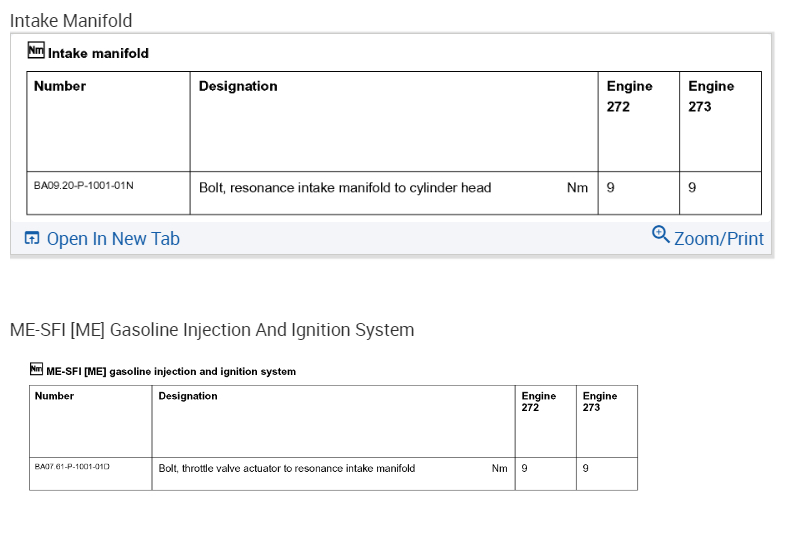Select part number BA09.20-P-1001-01N
The width and height of the screenshot is (795, 534).
coord(83,186)
